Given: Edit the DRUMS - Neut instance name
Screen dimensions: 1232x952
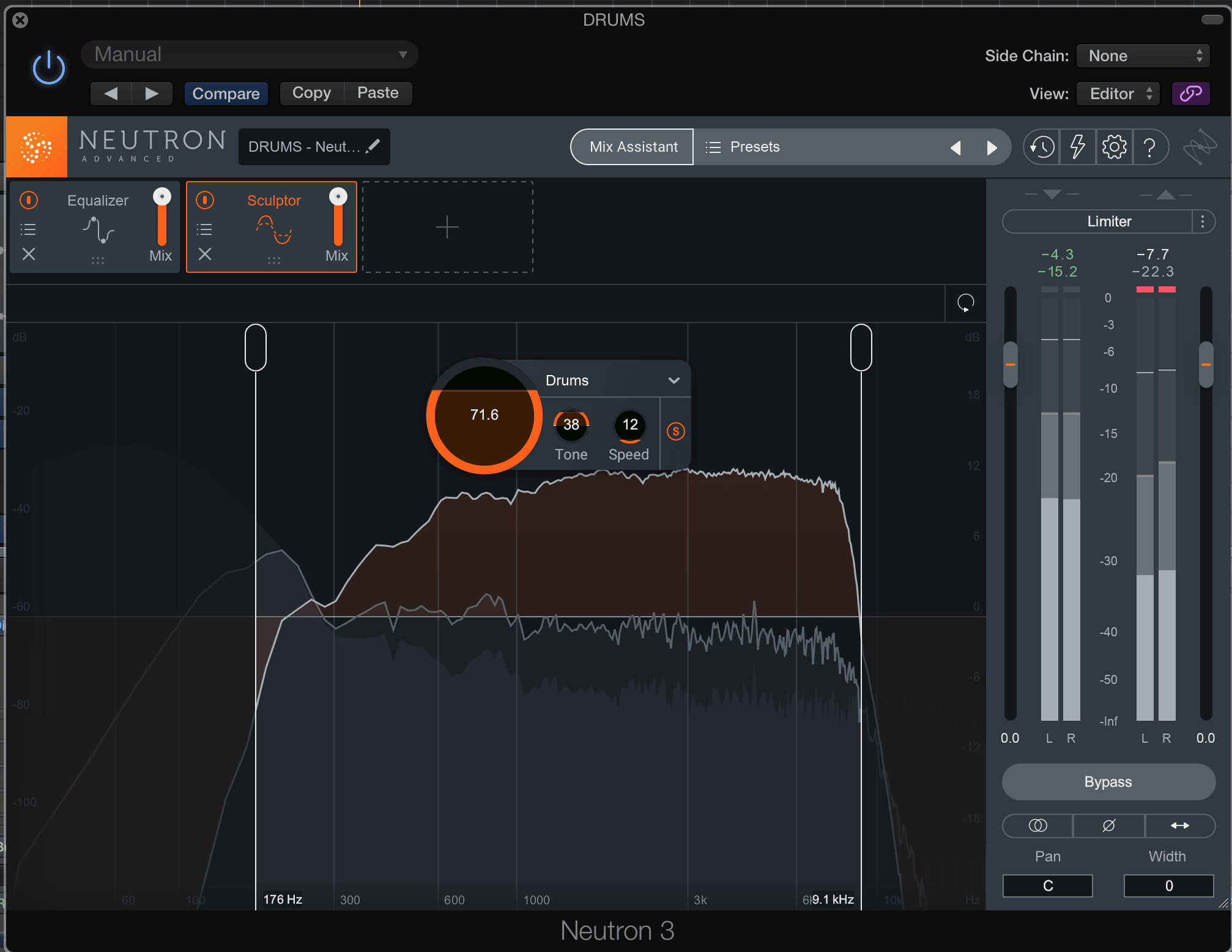Looking at the screenshot, I should (x=314, y=147).
